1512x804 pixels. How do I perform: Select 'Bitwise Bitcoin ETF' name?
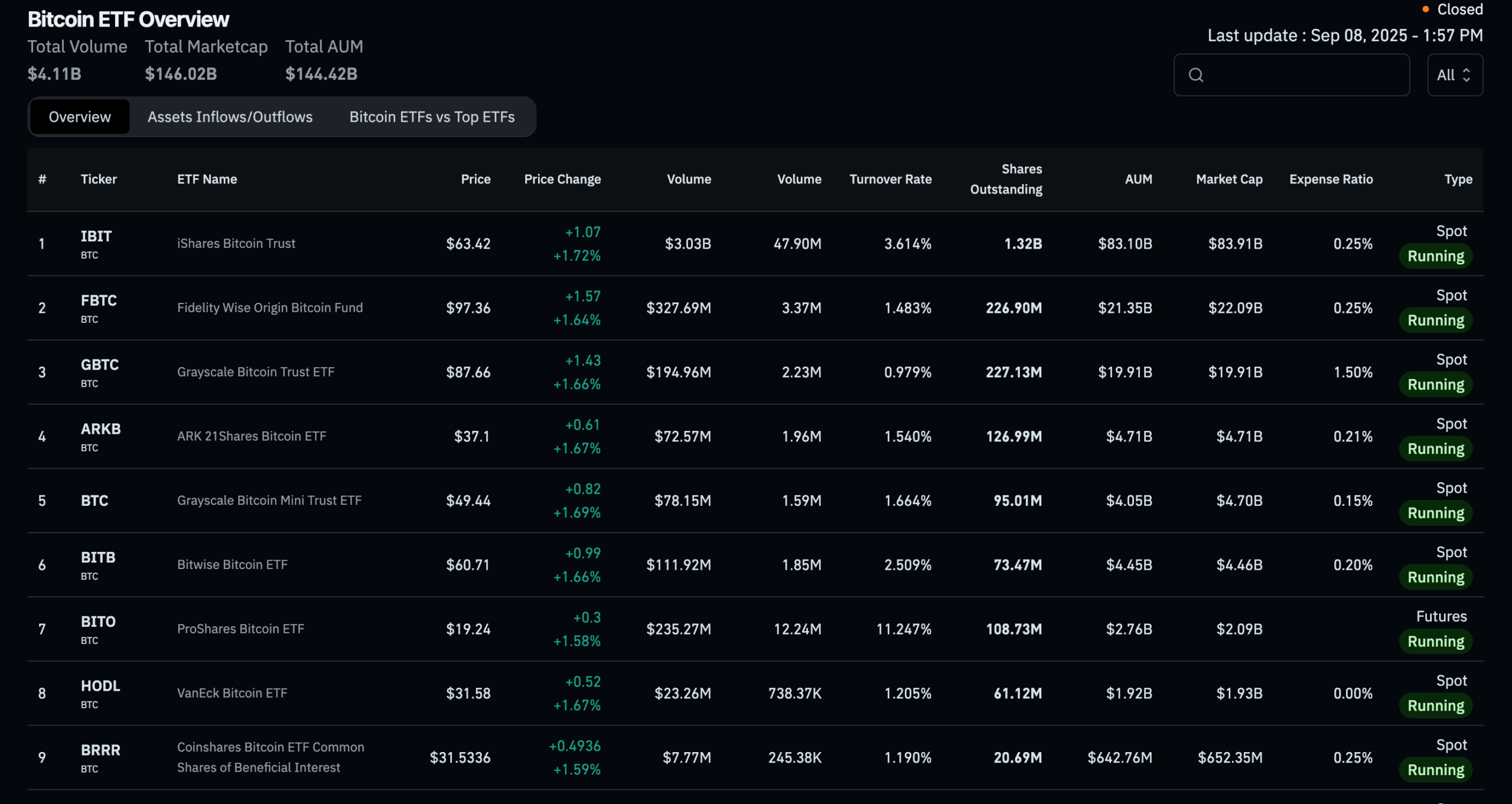[232, 565]
